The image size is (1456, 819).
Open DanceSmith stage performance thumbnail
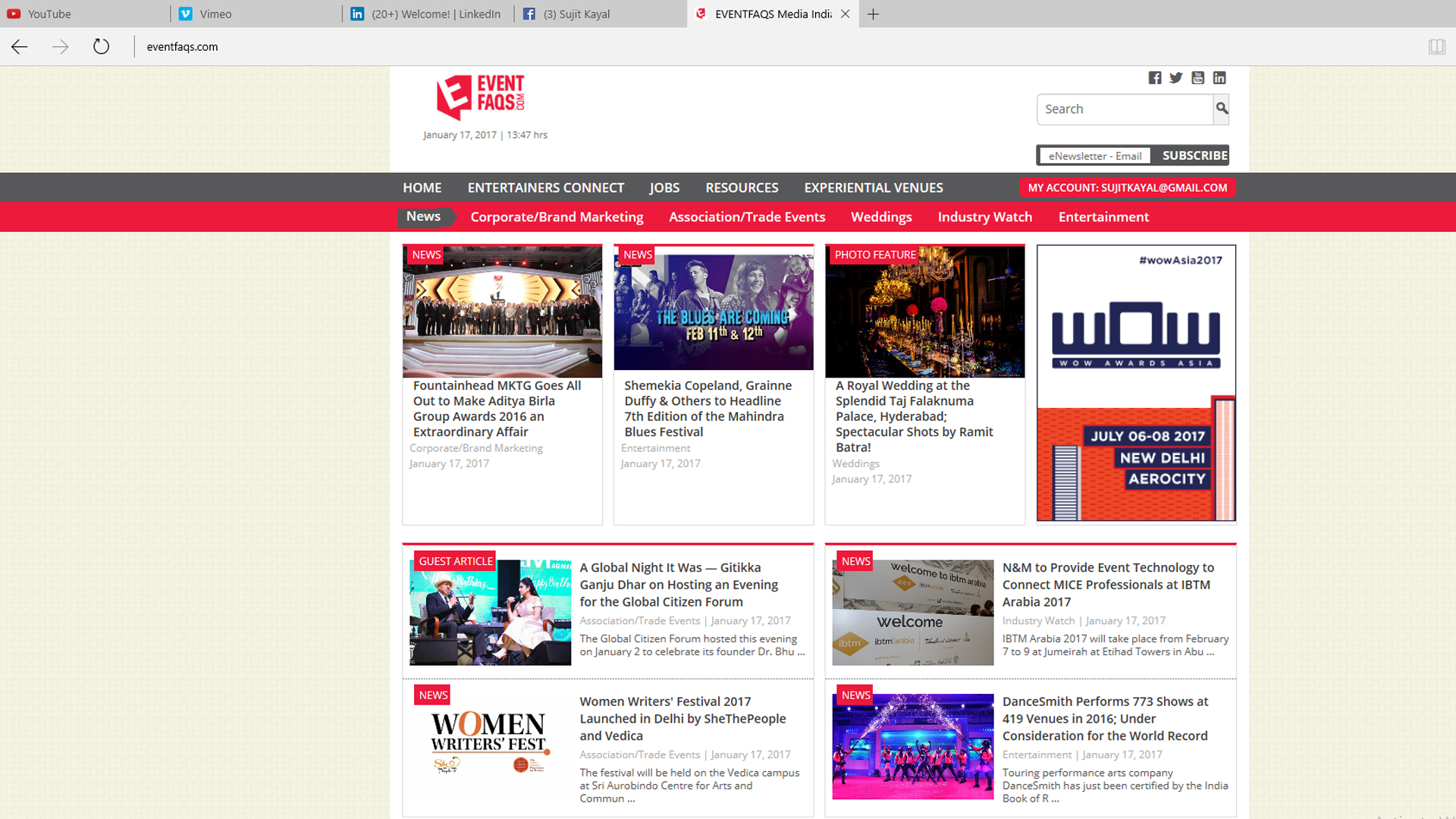(912, 747)
